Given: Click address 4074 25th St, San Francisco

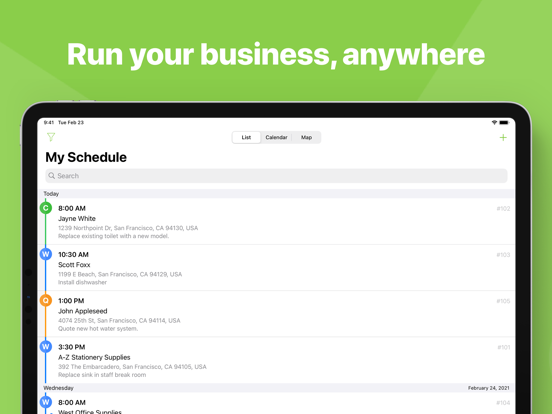Looking at the screenshot, I should point(119,320).
